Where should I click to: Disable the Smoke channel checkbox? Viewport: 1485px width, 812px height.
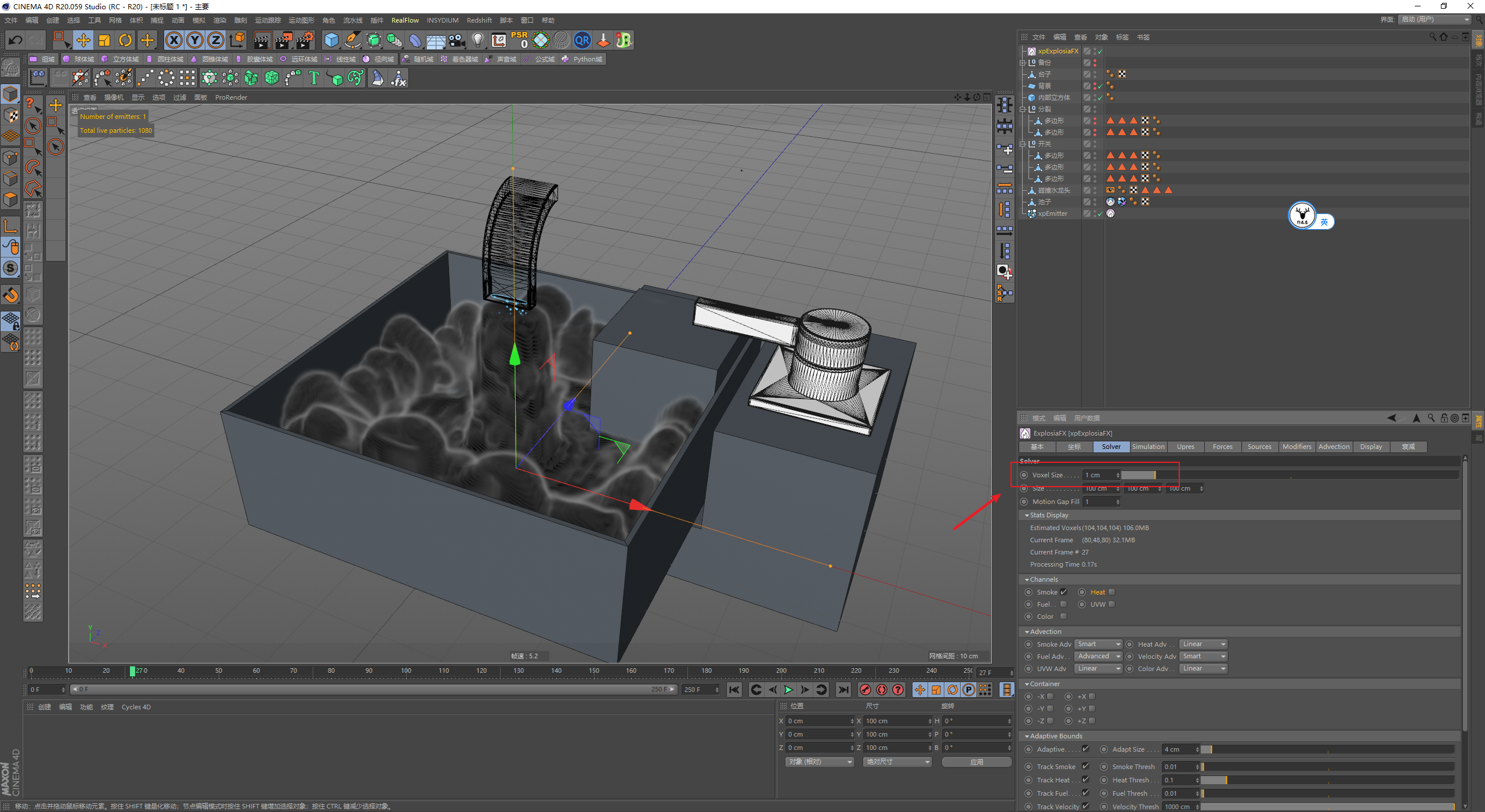coord(1063,592)
